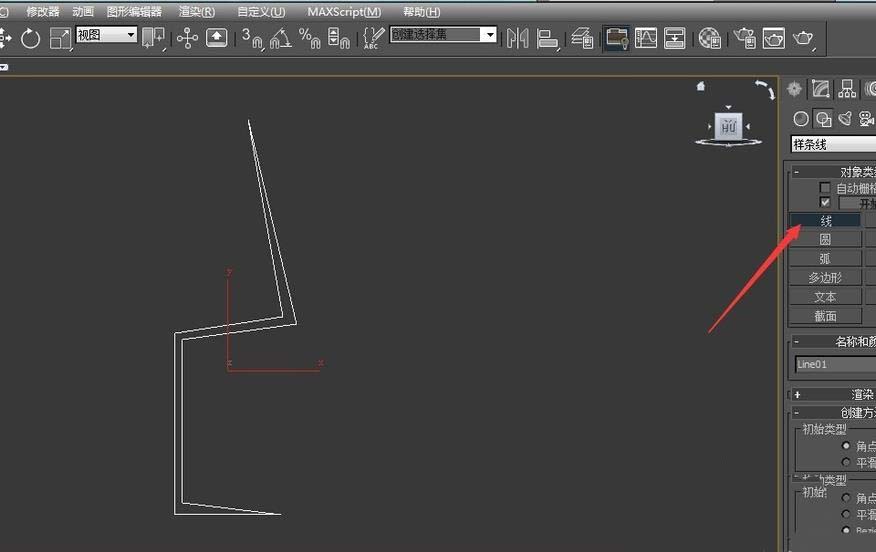Viewport: 876px width, 552px height.
Task: Uncheck the Start New Shape checkbox
Action: (825, 202)
